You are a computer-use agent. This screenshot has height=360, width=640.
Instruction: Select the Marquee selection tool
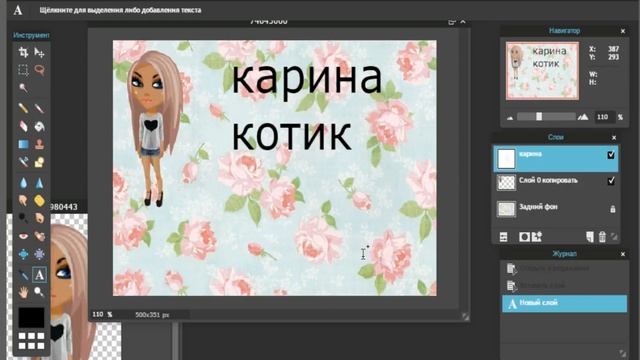click(x=23, y=70)
